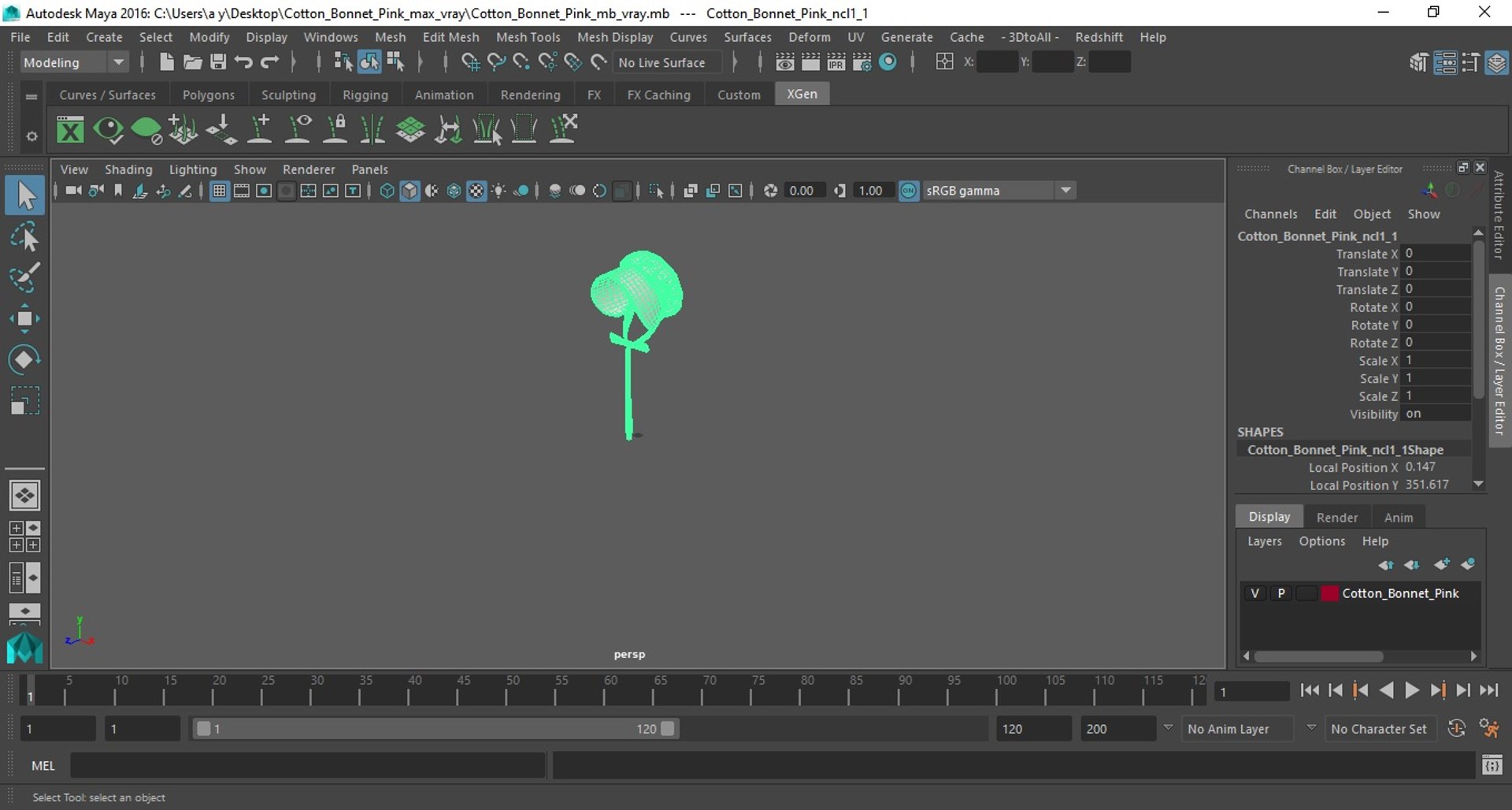Open the viewport Shading menu
The height and width of the screenshot is (810, 1512).
coord(128,169)
